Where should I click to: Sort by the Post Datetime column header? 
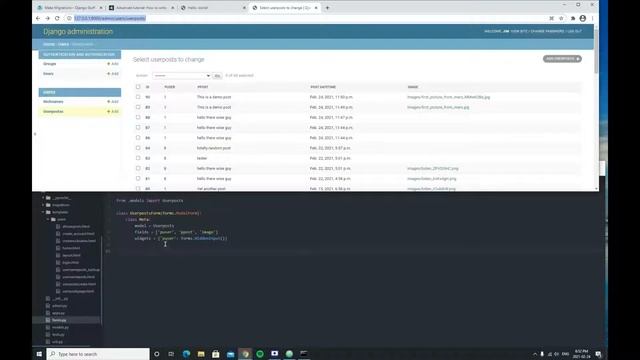tap(323, 87)
